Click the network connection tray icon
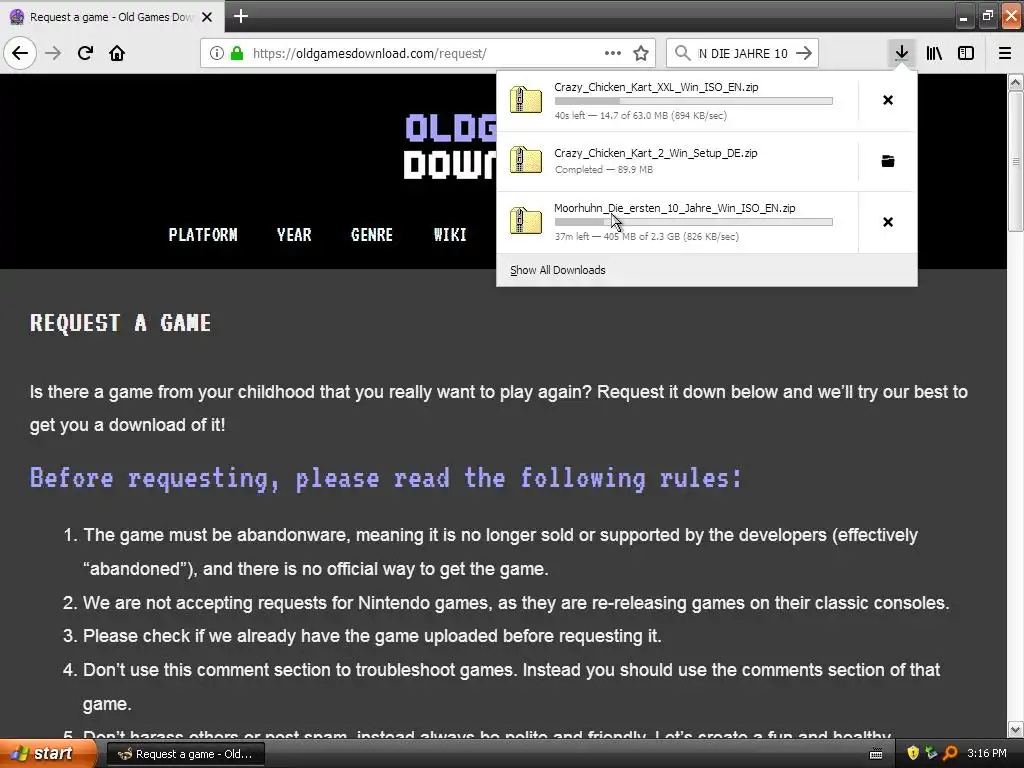The image size is (1024, 768). pos(931,754)
